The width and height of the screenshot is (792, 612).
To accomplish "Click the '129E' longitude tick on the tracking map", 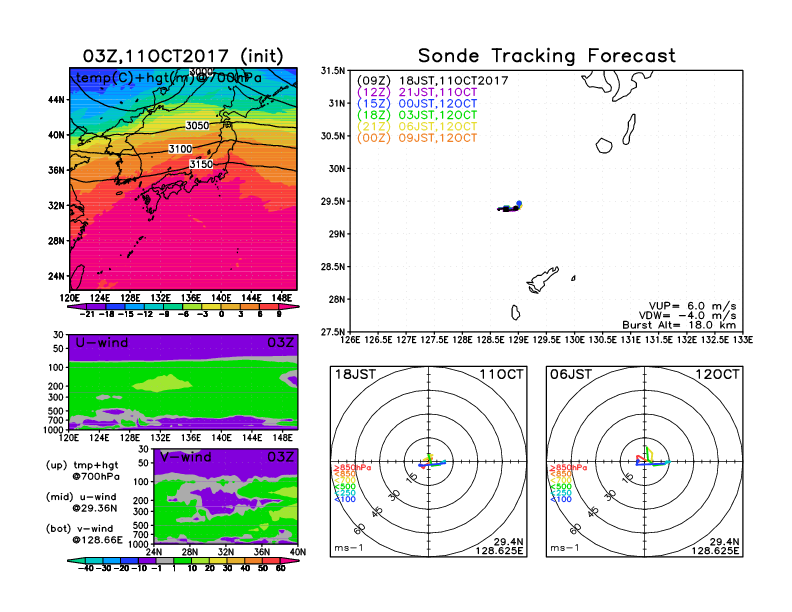I will coord(518,340).
